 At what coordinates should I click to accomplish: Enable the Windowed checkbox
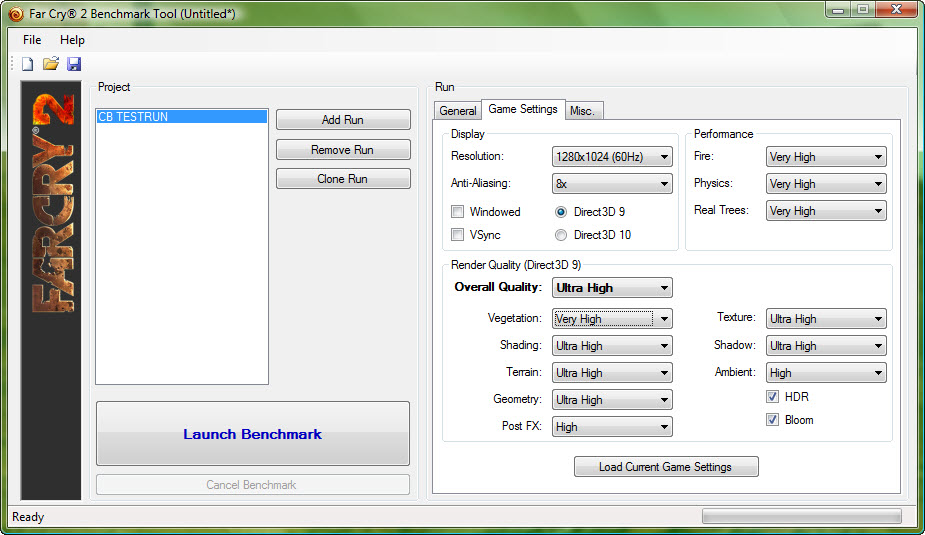pyautogui.click(x=457, y=211)
